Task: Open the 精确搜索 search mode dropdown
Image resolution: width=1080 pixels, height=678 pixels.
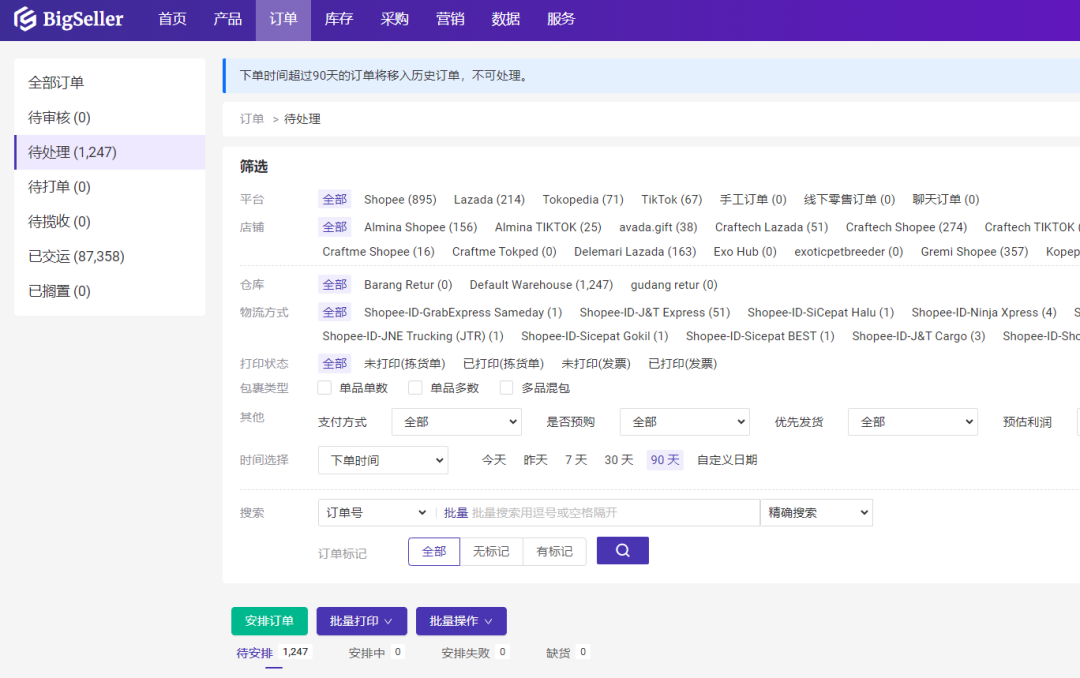Action: point(816,513)
